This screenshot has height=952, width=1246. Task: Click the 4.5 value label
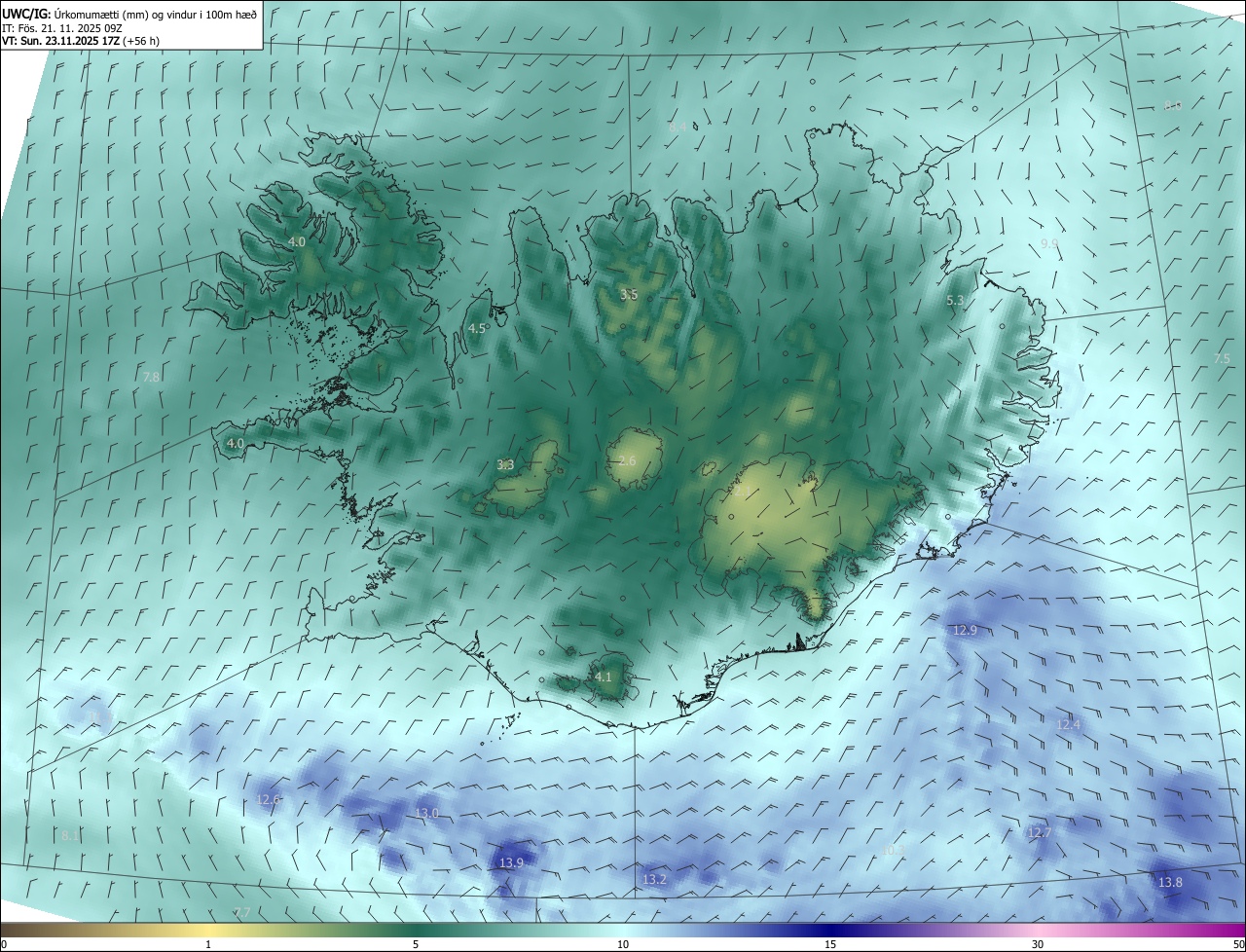pos(476,329)
